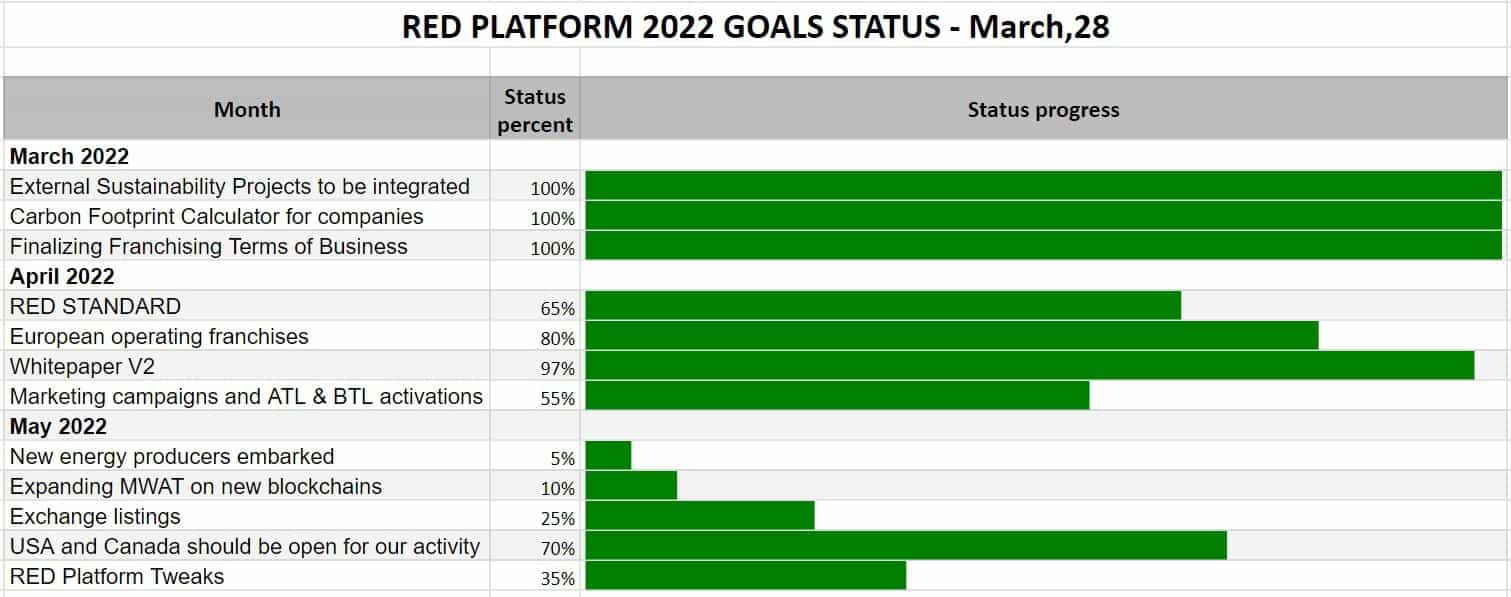Image resolution: width=1511 pixels, height=597 pixels.
Task: Select the May 2022 section cell
Action: (247, 426)
